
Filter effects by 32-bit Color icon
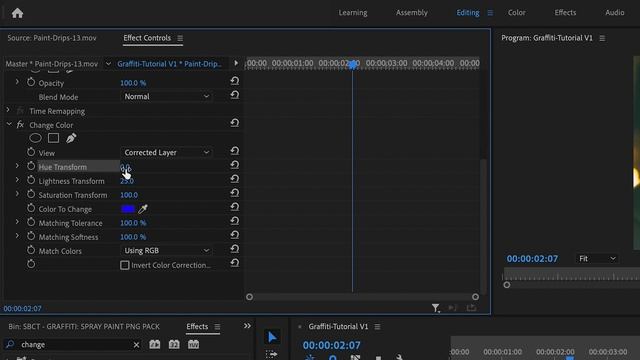click(174, 344)
